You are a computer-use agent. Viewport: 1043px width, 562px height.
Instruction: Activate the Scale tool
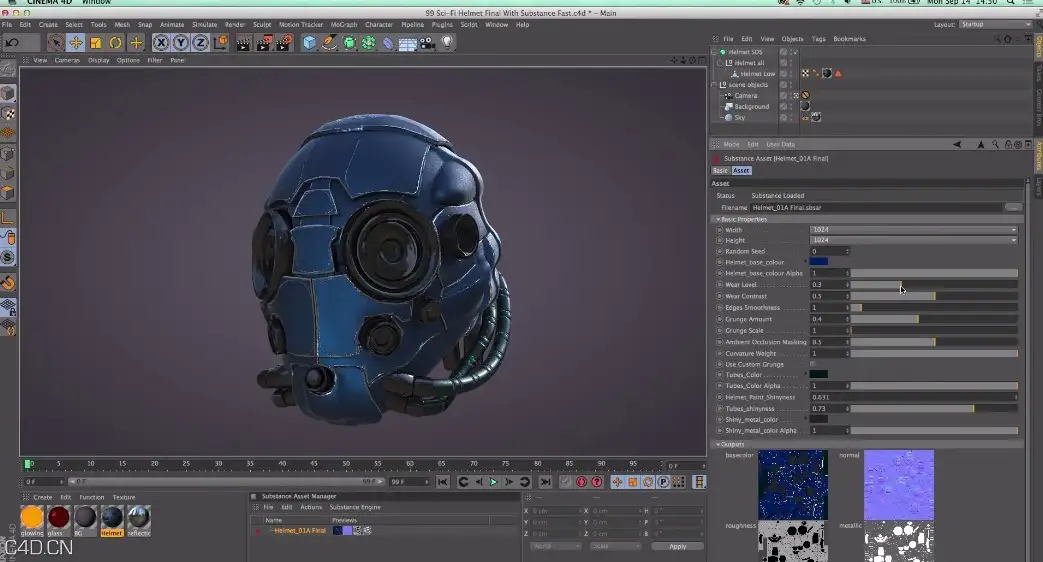pyautogui.click(x=96, y=43)
